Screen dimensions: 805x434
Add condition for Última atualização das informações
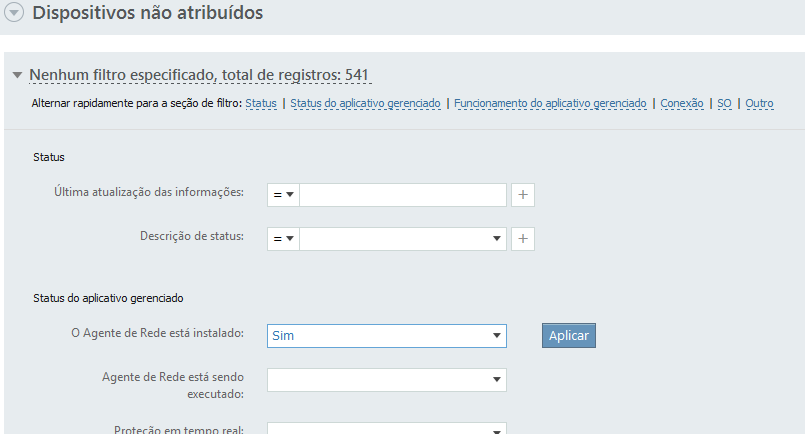click(523, 195)
